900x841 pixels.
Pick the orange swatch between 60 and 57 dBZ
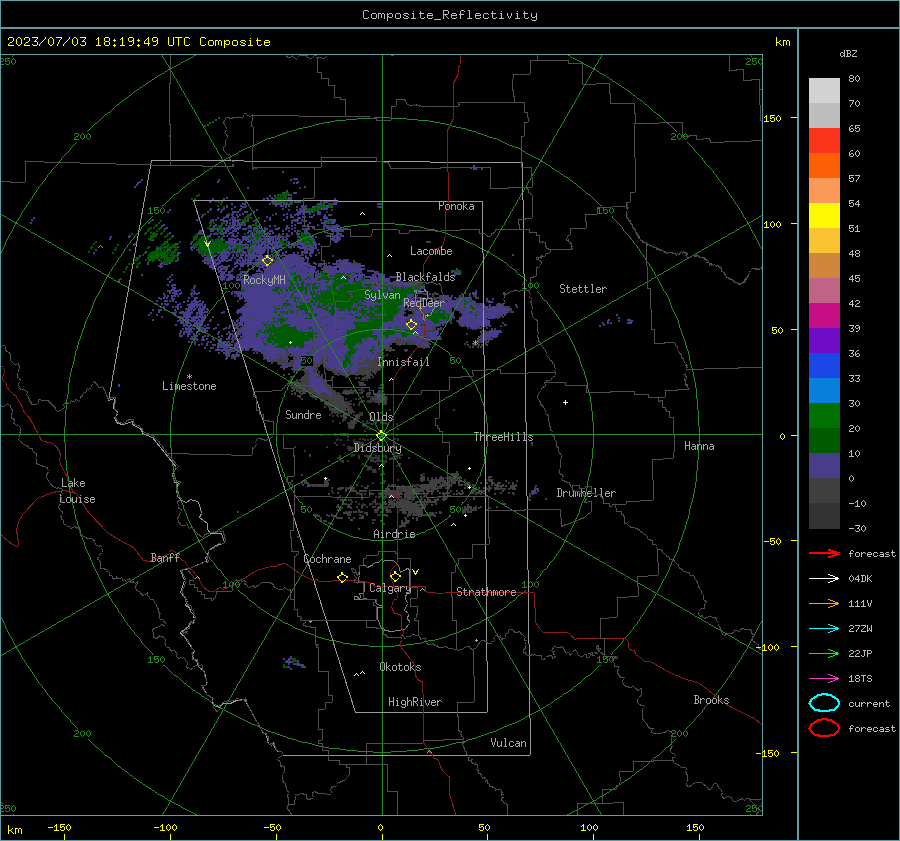pyautogui.click(x=824, y=166)
